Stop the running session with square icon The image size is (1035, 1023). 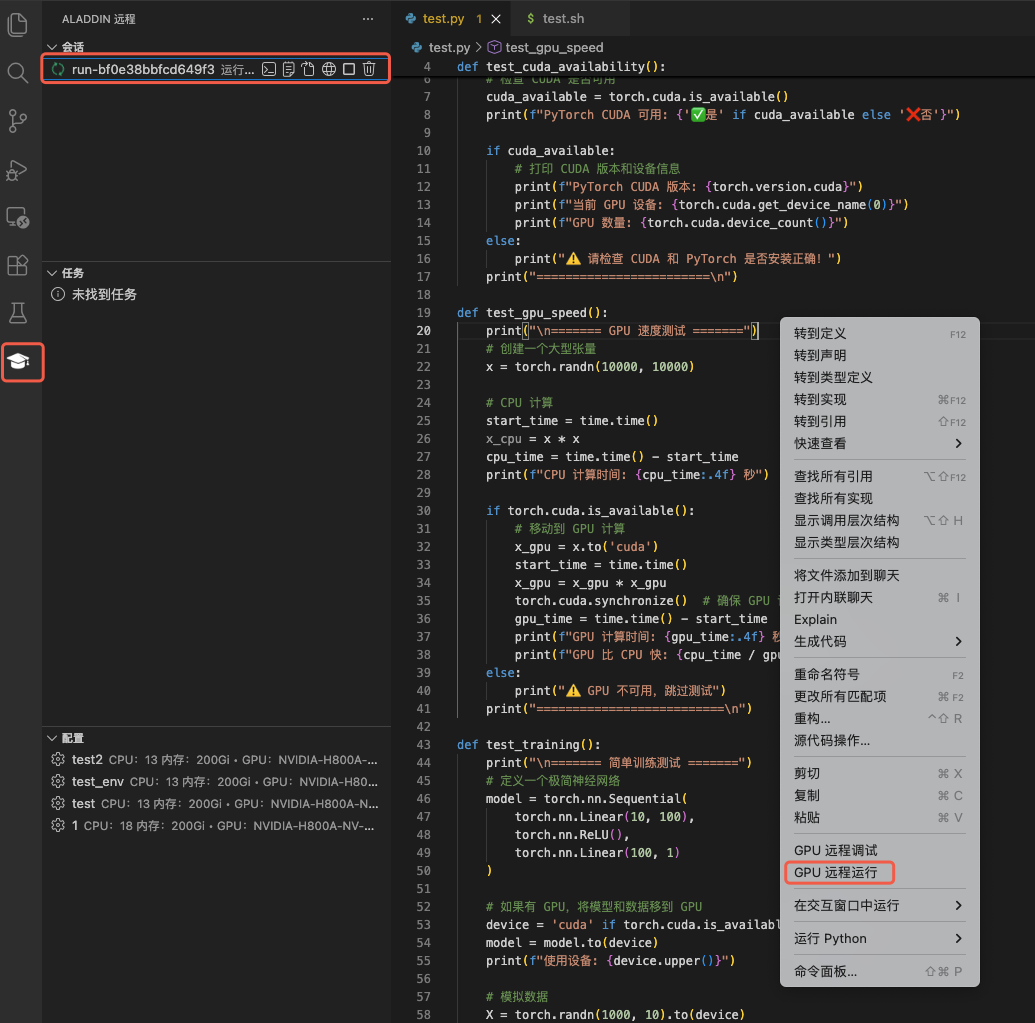tap(349, 69)
